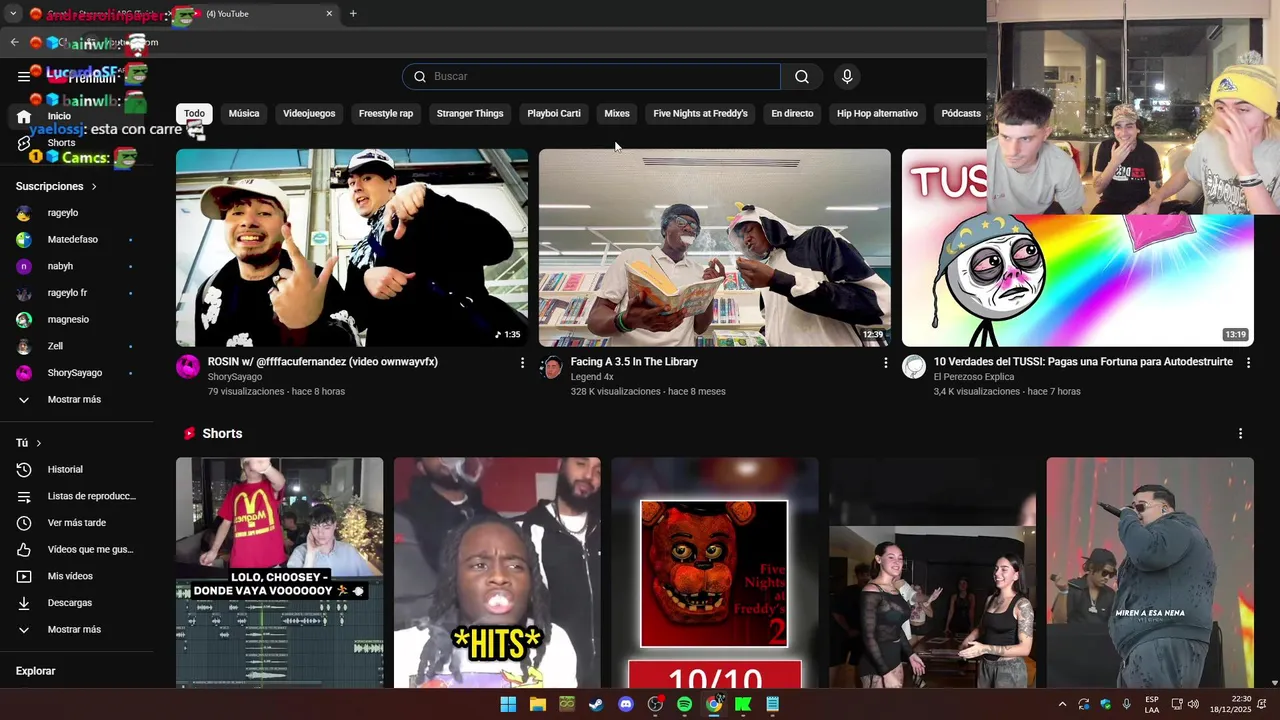Open File Explorer from the taskbar
The height and width of the screenshot is (720, 1280).
537,705
